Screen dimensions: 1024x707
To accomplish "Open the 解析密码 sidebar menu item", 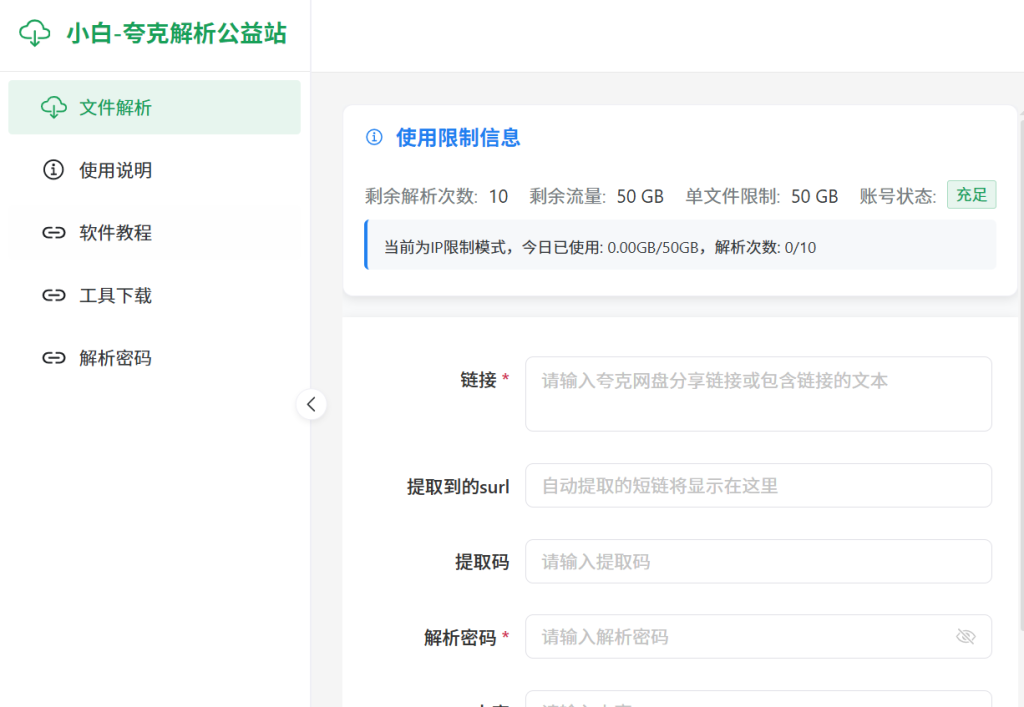I will 154,358.
